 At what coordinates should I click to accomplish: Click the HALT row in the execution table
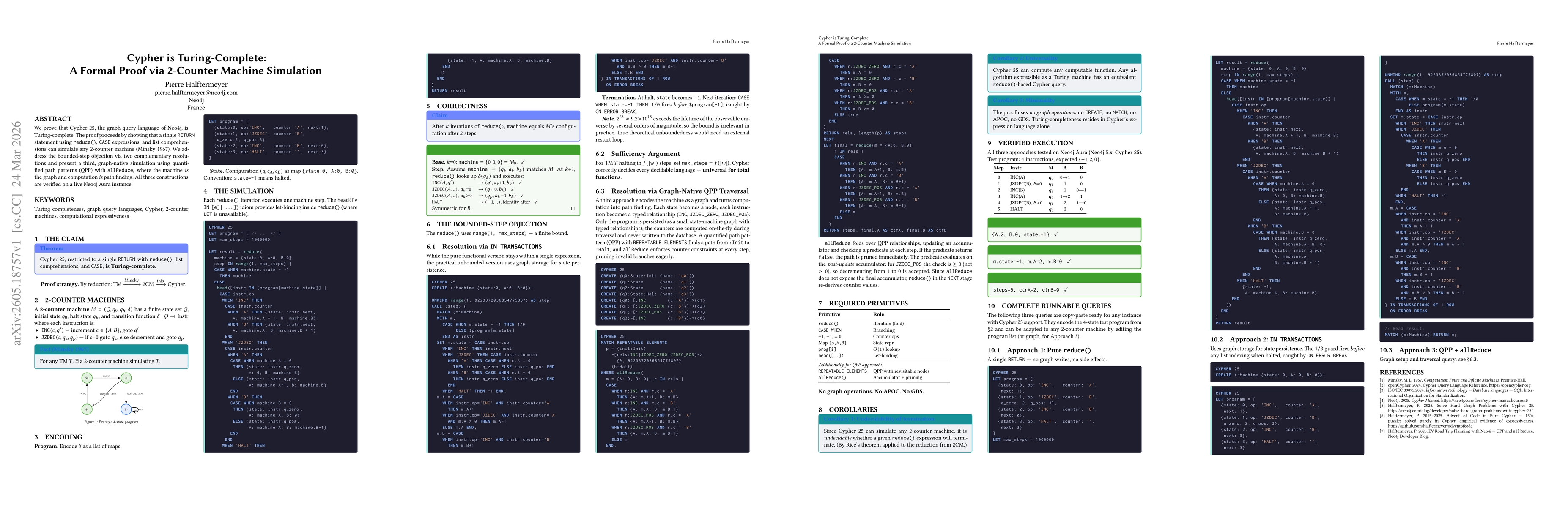point(1041,209)
